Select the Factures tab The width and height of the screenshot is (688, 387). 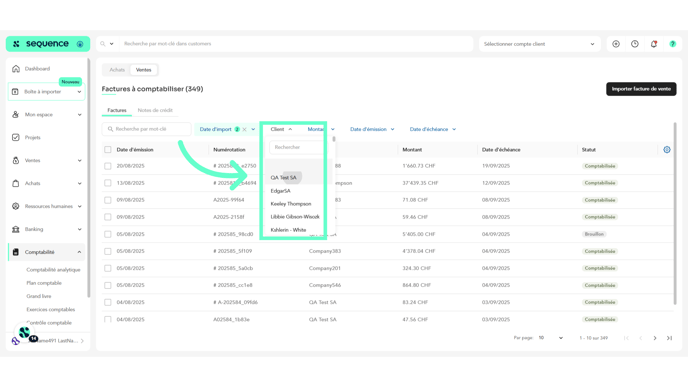coord(117,110)
